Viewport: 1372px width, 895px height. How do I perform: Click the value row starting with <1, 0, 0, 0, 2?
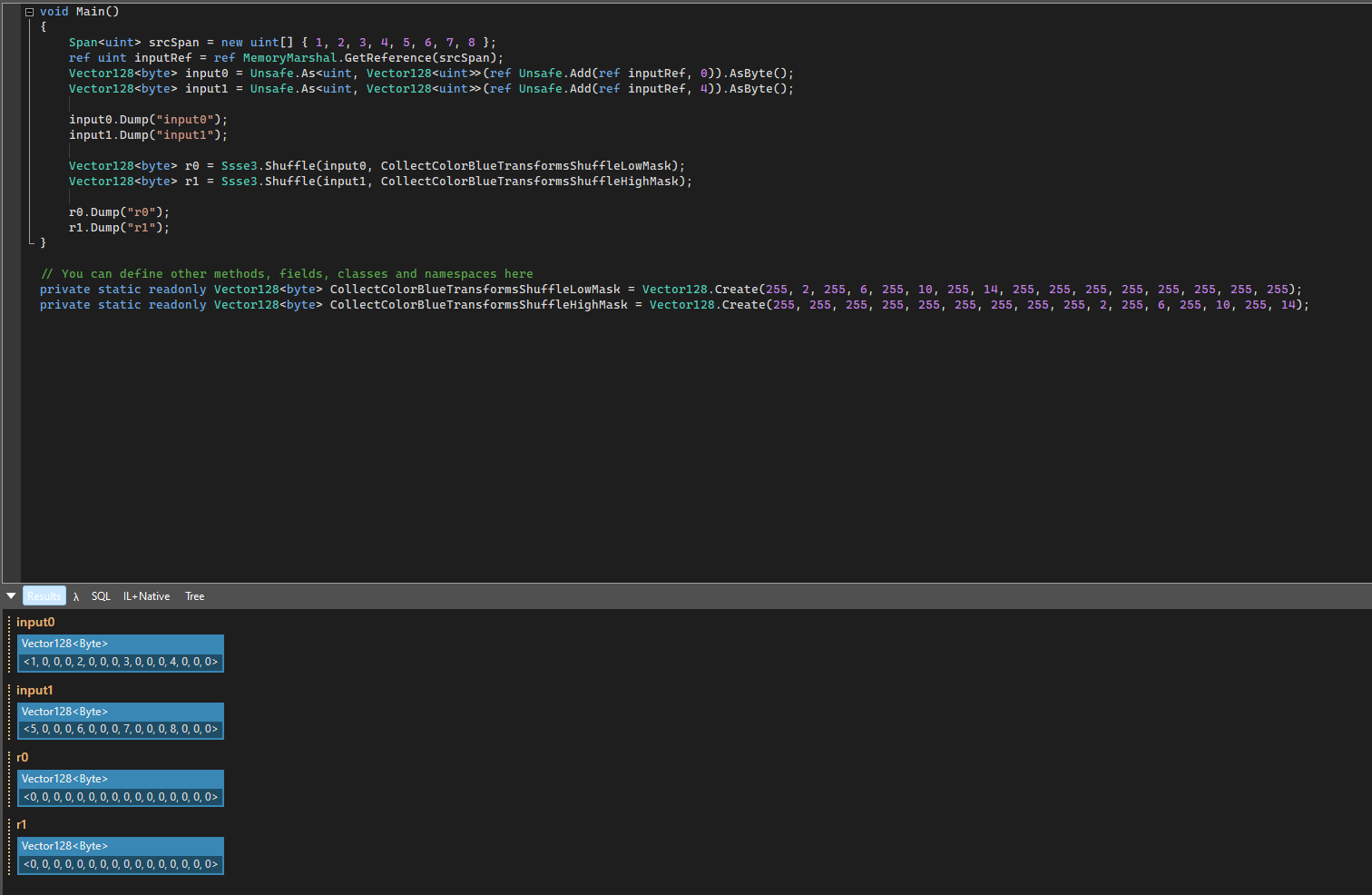click(x=121, y=662)
